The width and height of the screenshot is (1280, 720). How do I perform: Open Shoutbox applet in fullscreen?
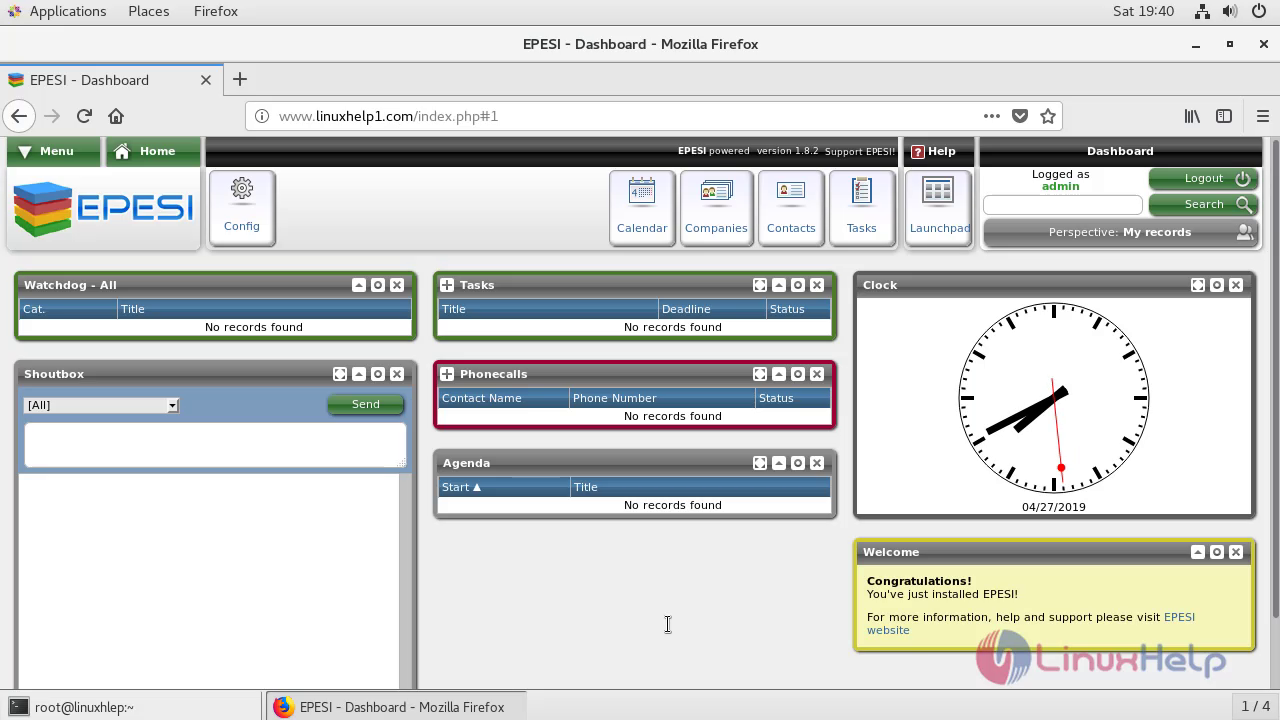[340, 374]
